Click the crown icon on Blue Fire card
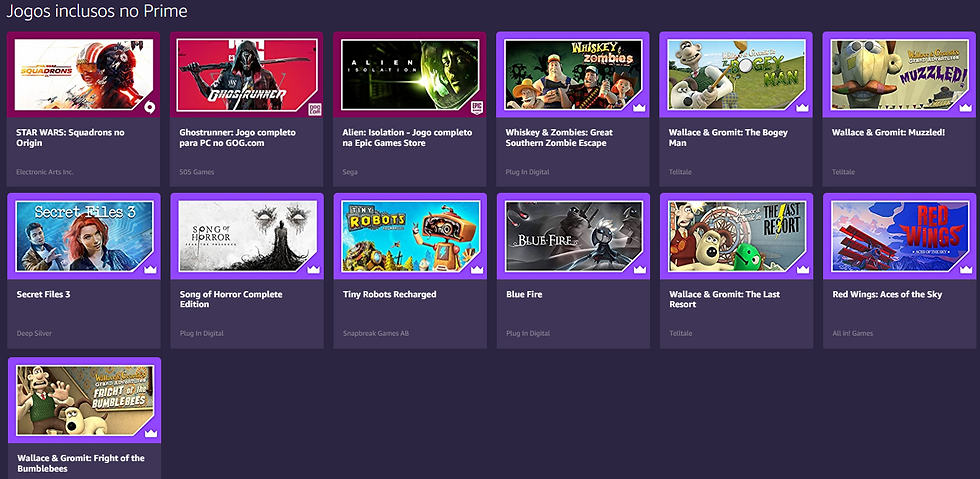The image size is (980, 479). click(639, 270)
